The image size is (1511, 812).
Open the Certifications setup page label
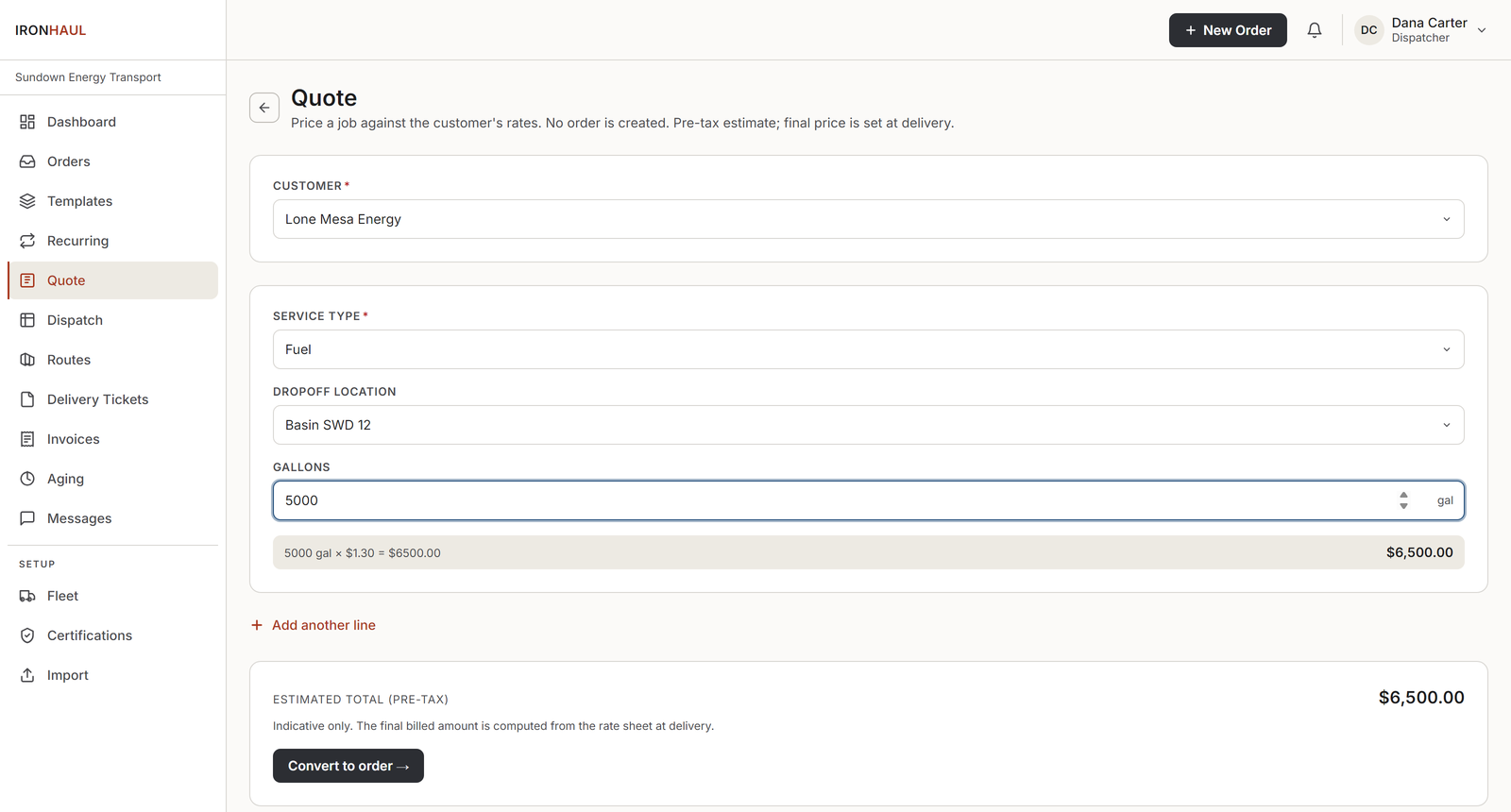(90, 635)
